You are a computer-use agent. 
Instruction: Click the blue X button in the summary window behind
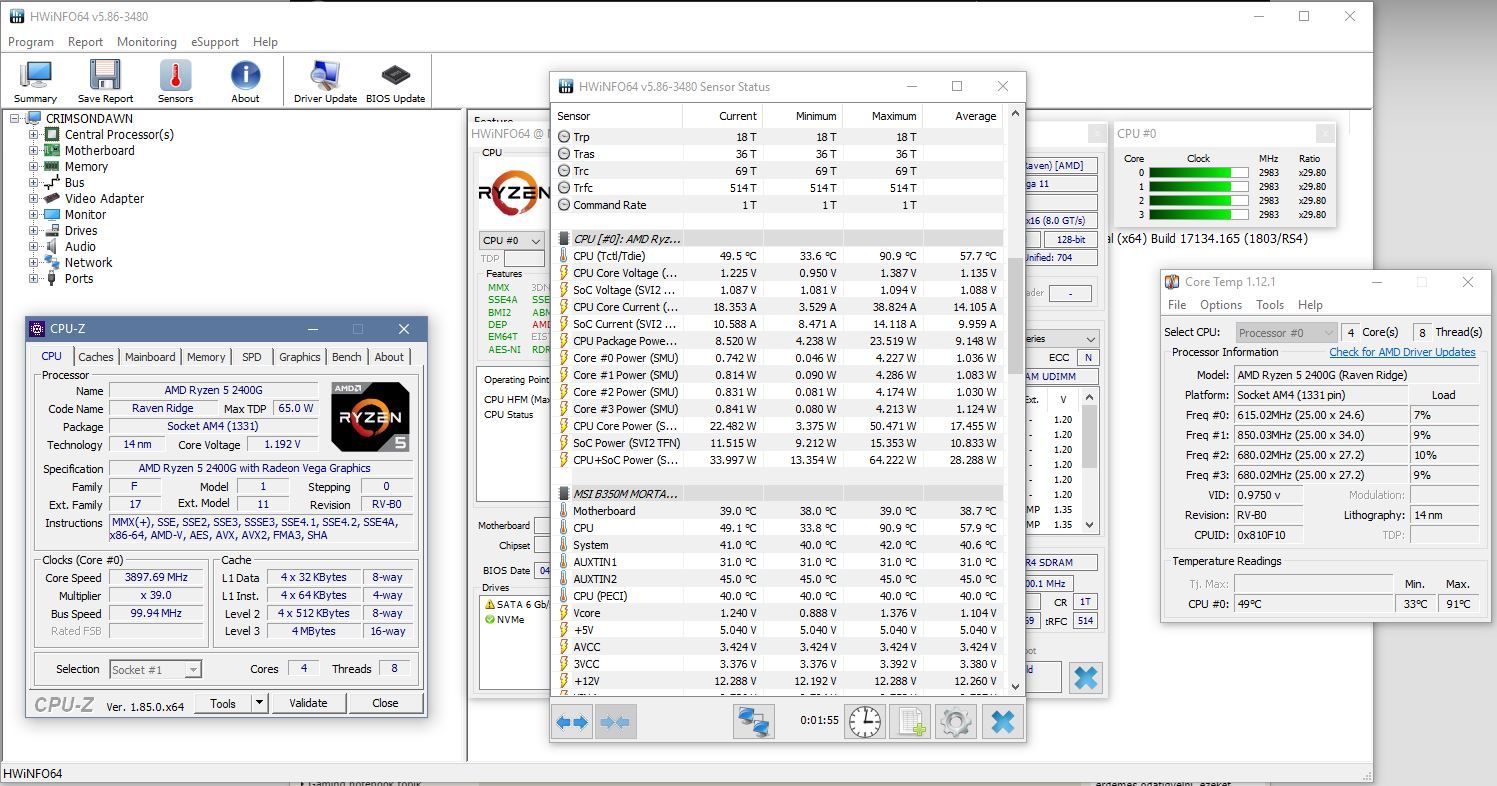click(x=1085, y=678)
